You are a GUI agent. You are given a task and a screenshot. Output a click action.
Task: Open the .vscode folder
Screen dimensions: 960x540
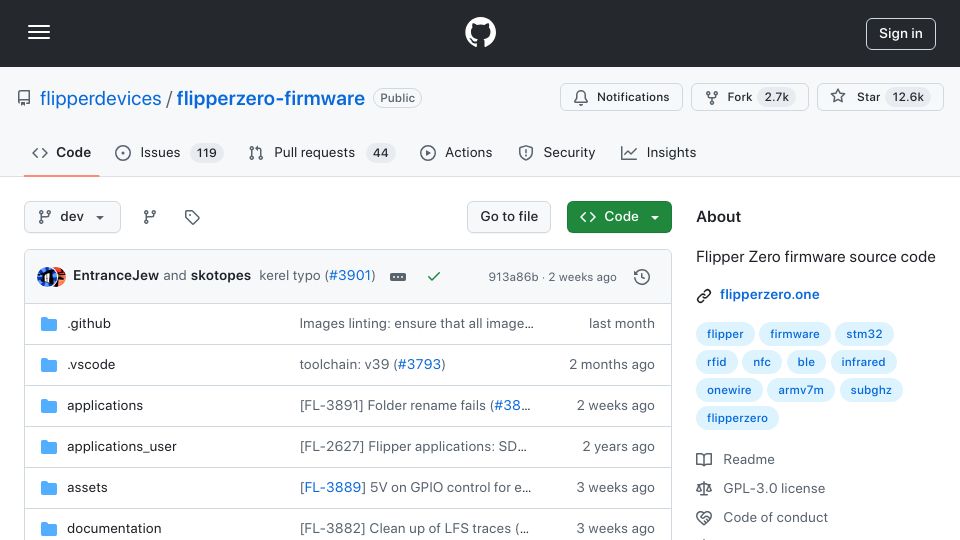point(91,364)
